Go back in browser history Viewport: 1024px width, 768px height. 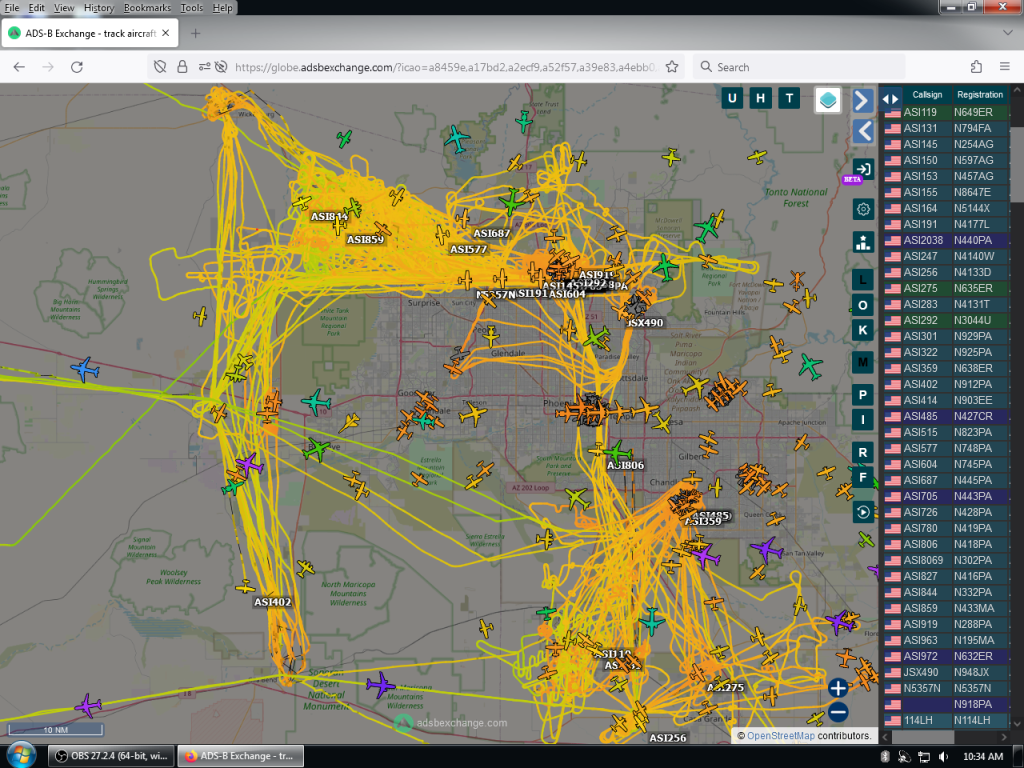tap(19, 67)
